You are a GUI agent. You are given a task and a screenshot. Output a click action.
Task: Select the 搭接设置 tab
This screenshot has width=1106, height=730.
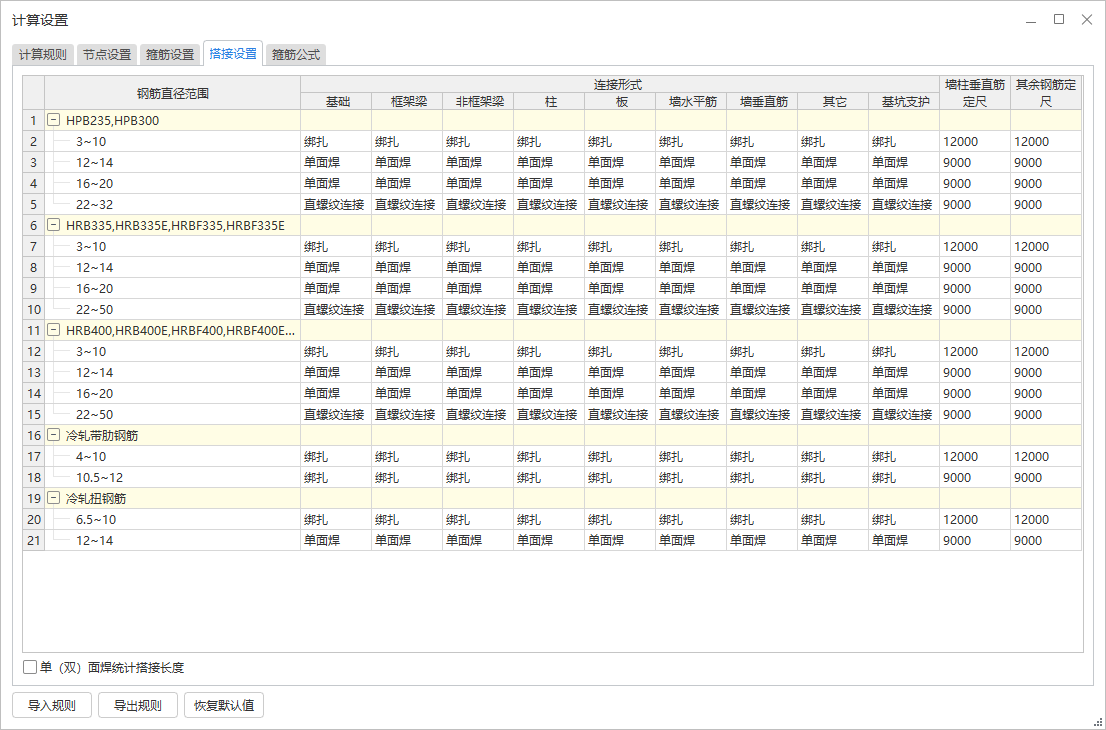[x=233, y=54]
